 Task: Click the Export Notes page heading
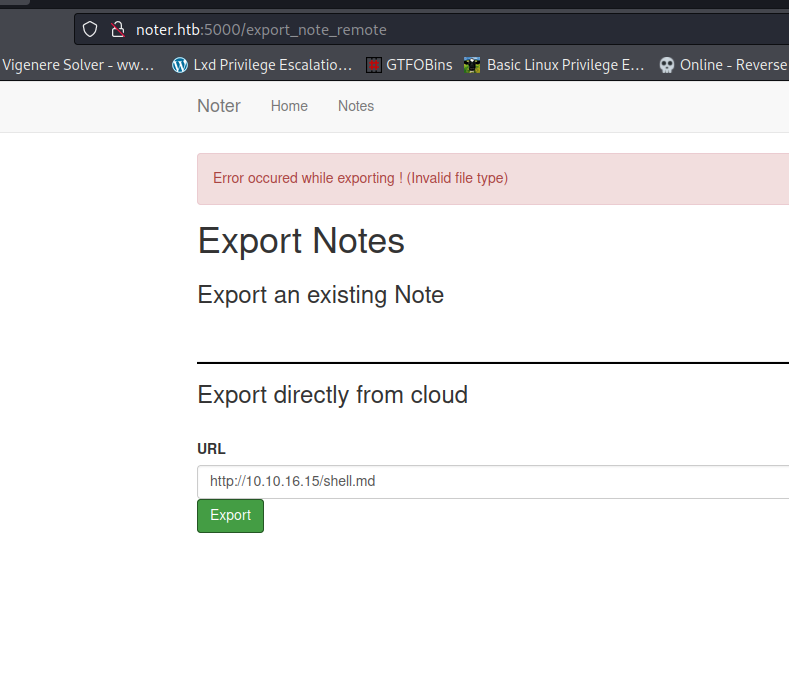click(x=301, y=241)
